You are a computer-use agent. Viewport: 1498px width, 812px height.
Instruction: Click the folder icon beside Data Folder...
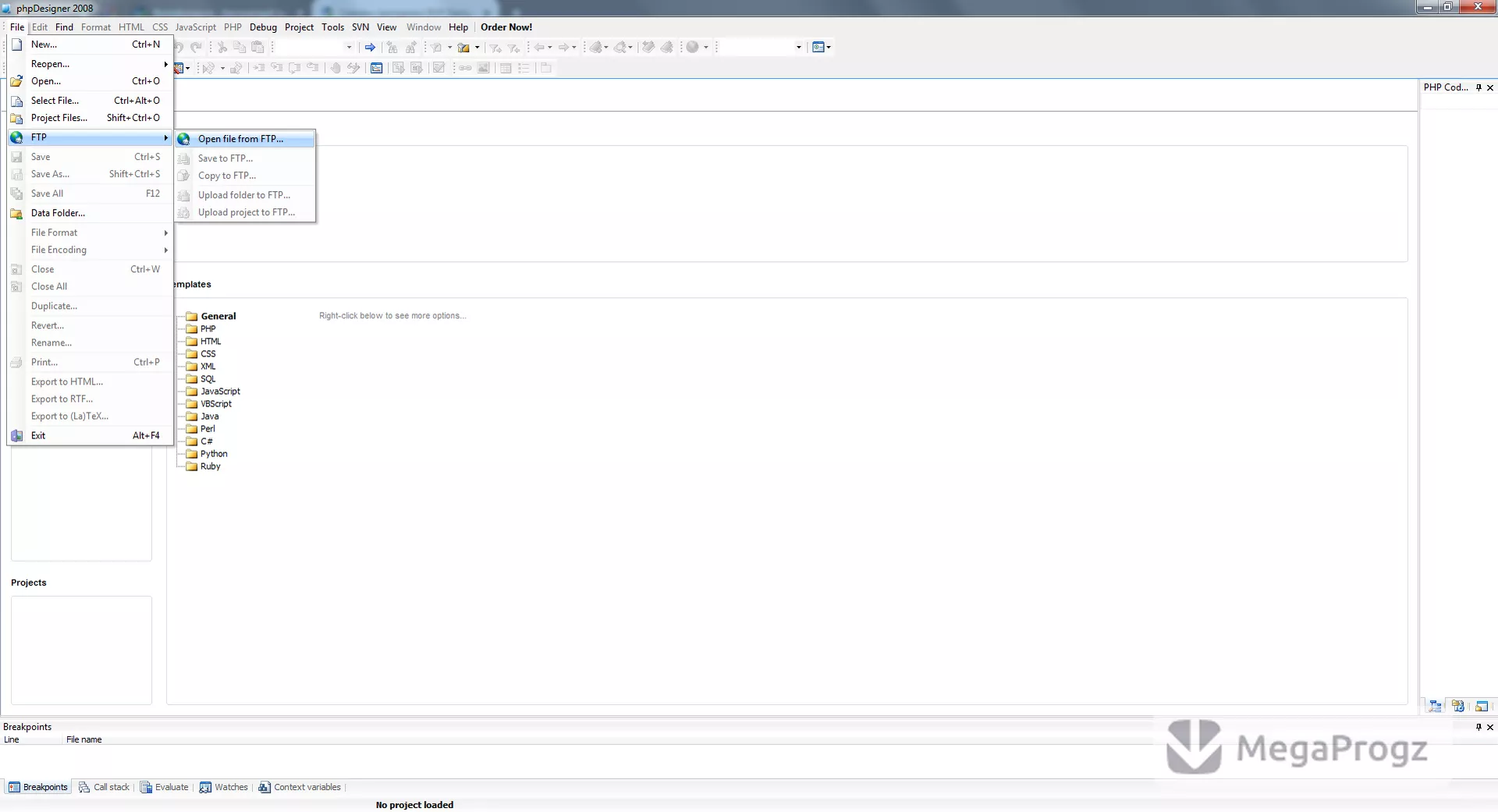(16, 213)
